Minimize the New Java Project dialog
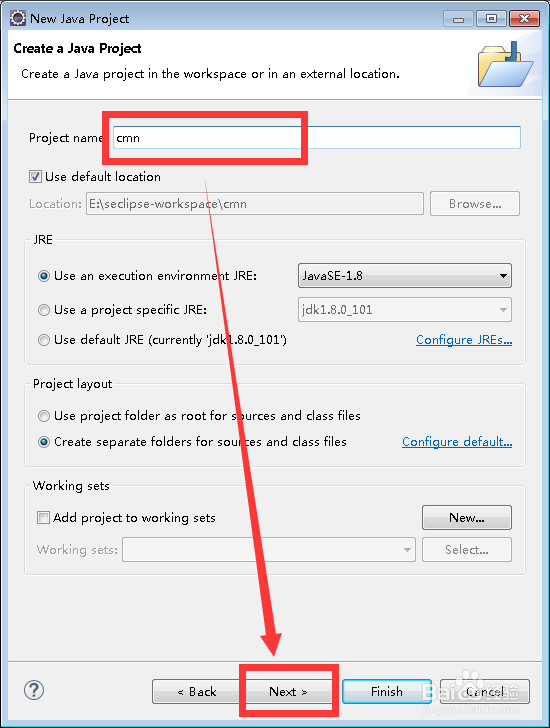The width and height of the screenshot is (550, 728). coord(459,19)
